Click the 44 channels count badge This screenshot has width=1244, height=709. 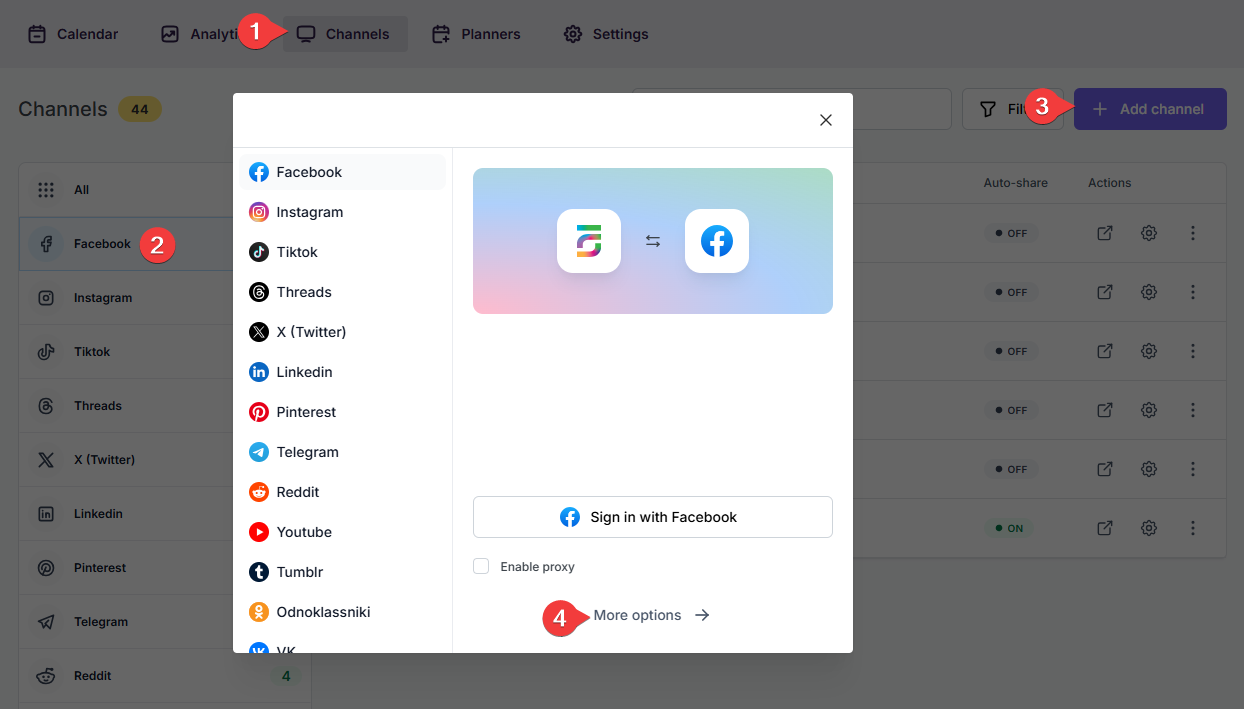tap(140, 109)
